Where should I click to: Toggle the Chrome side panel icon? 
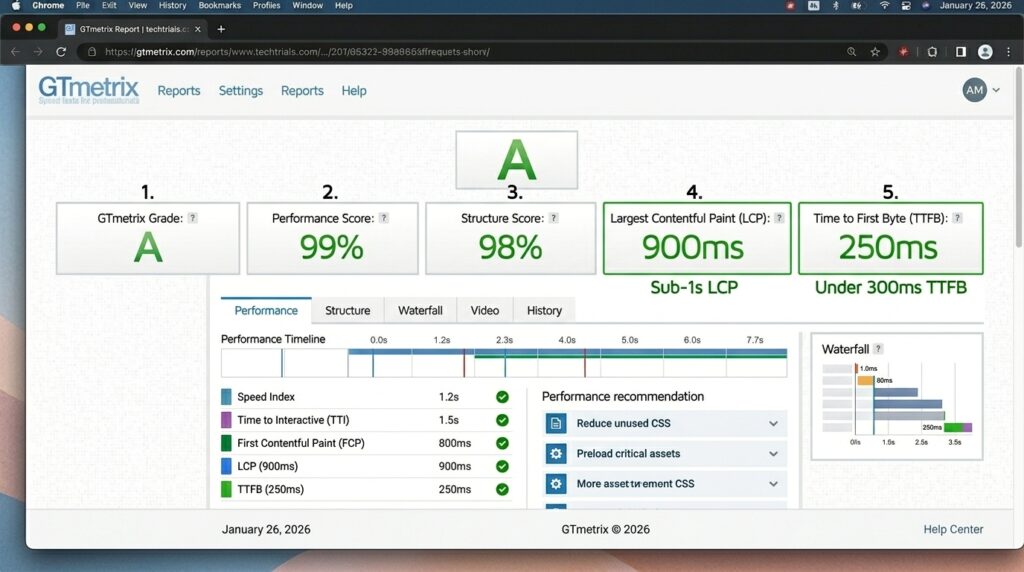961,52
